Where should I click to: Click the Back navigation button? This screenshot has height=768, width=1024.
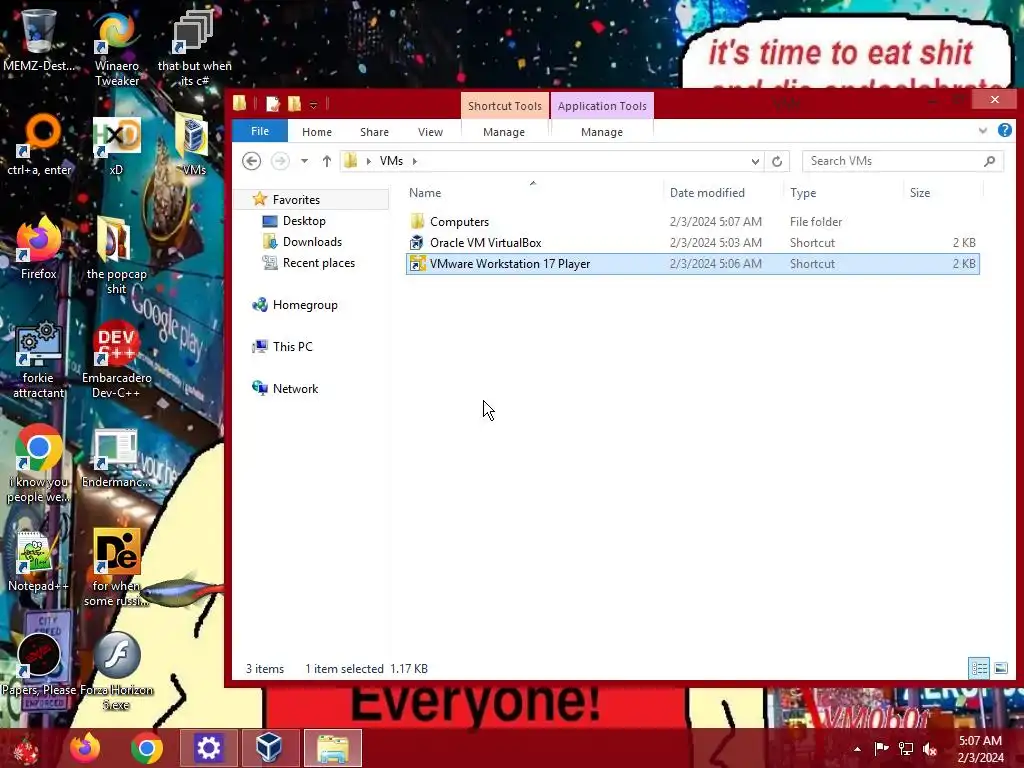[251, 161]
